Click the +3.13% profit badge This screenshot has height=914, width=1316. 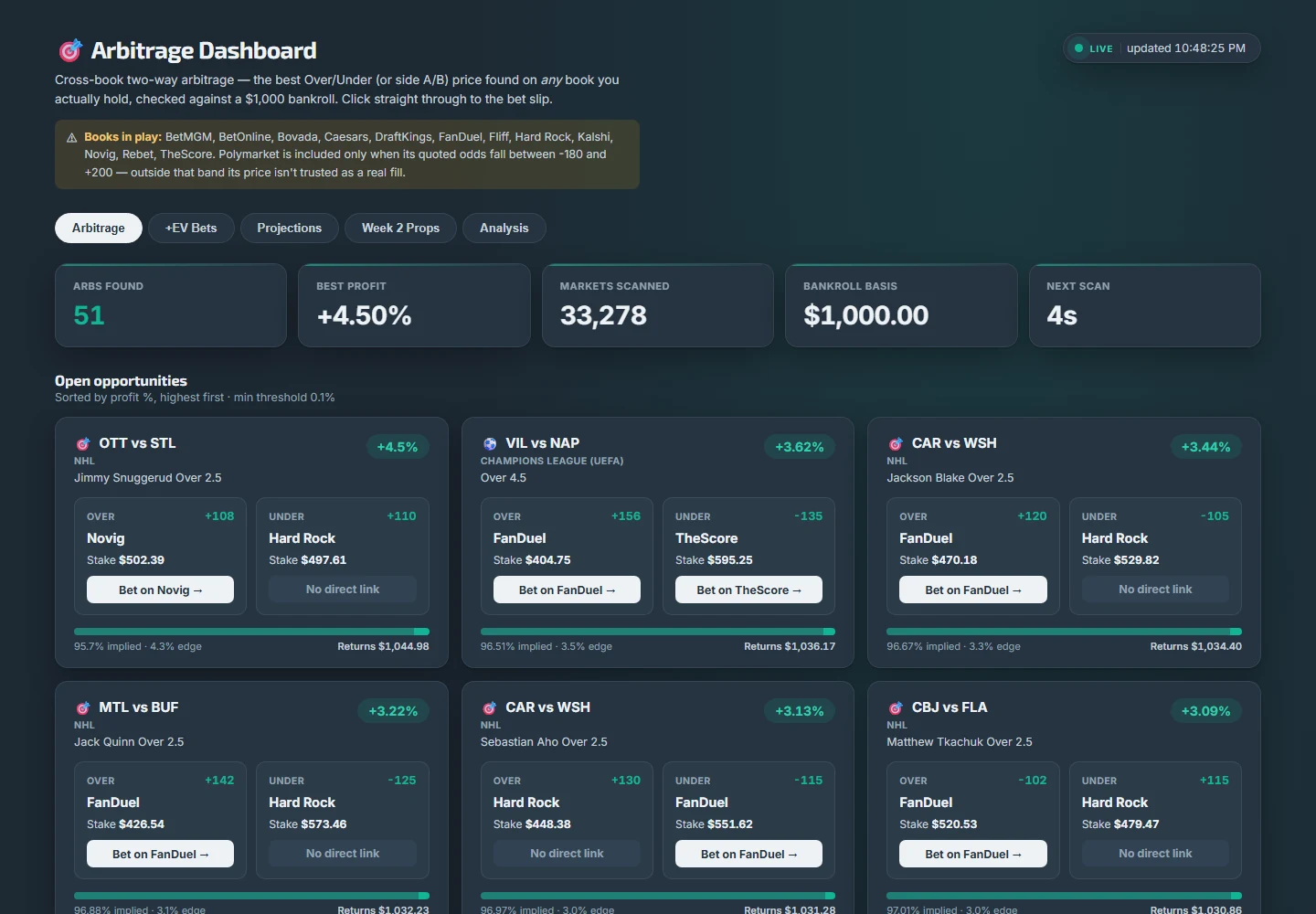(x=800, y=711)
